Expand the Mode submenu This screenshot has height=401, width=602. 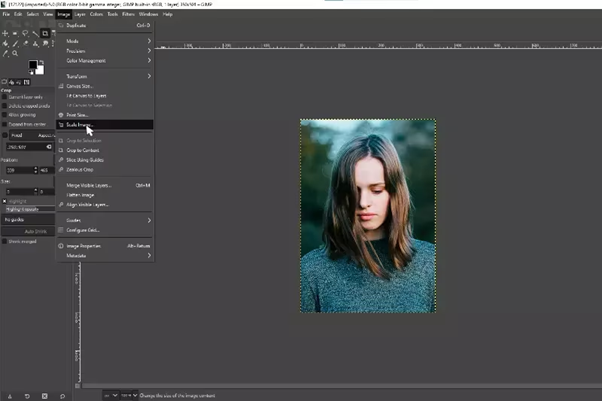tap(105, 41)
